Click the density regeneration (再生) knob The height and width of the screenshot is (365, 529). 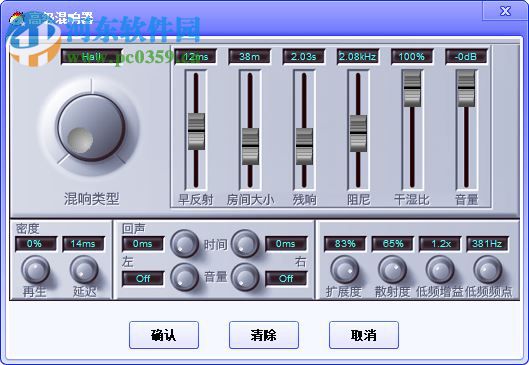pyautogui.click(x=35, y=270)
